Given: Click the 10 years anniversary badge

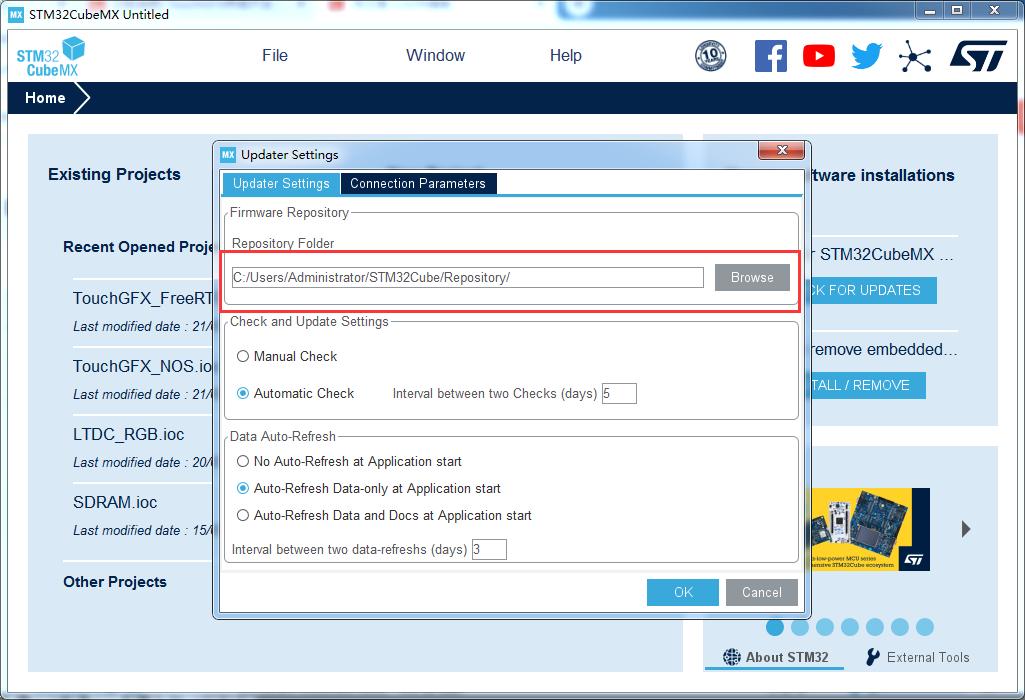Looking at the screenshot, I should point(711,56).
